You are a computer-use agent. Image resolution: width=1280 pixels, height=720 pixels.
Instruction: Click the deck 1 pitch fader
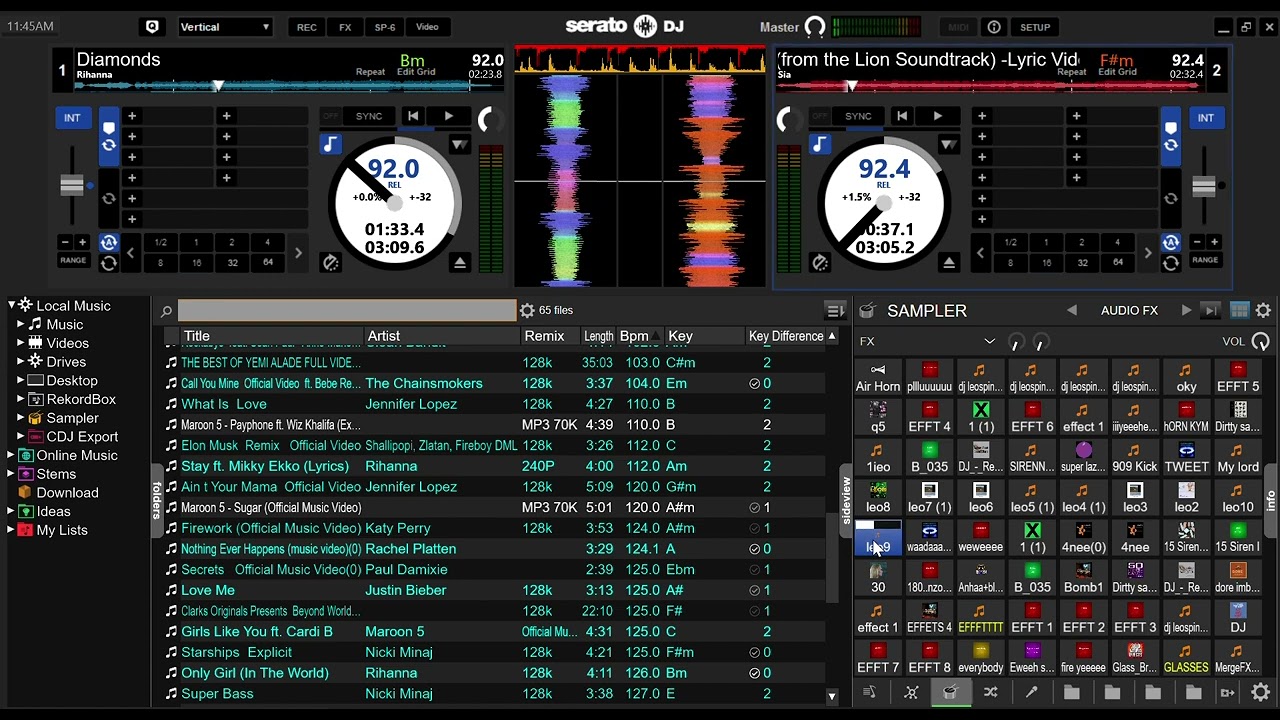(x=72, y=185)
